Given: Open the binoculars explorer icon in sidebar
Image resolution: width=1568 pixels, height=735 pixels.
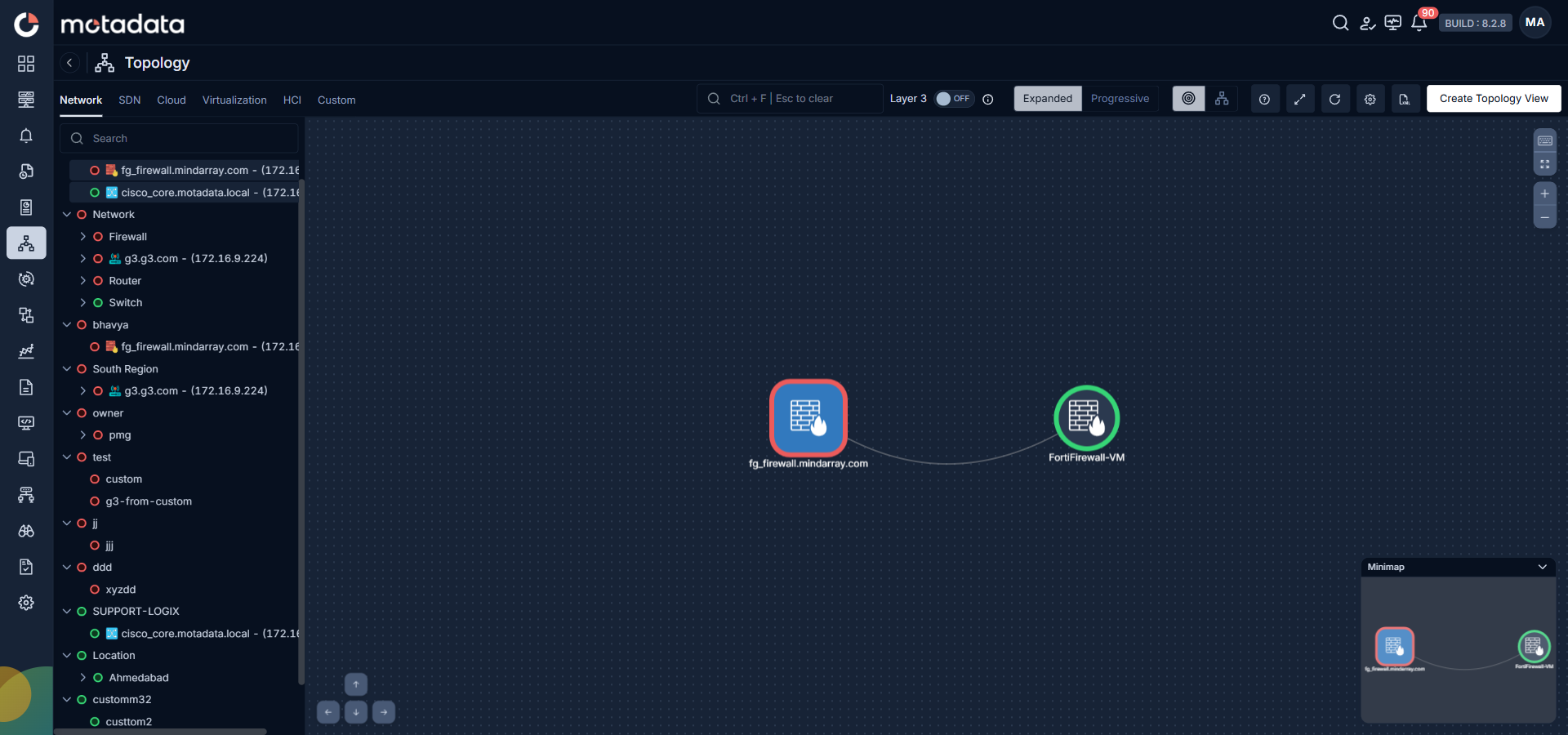Looking at the screenshot, I should click(26, 531).
